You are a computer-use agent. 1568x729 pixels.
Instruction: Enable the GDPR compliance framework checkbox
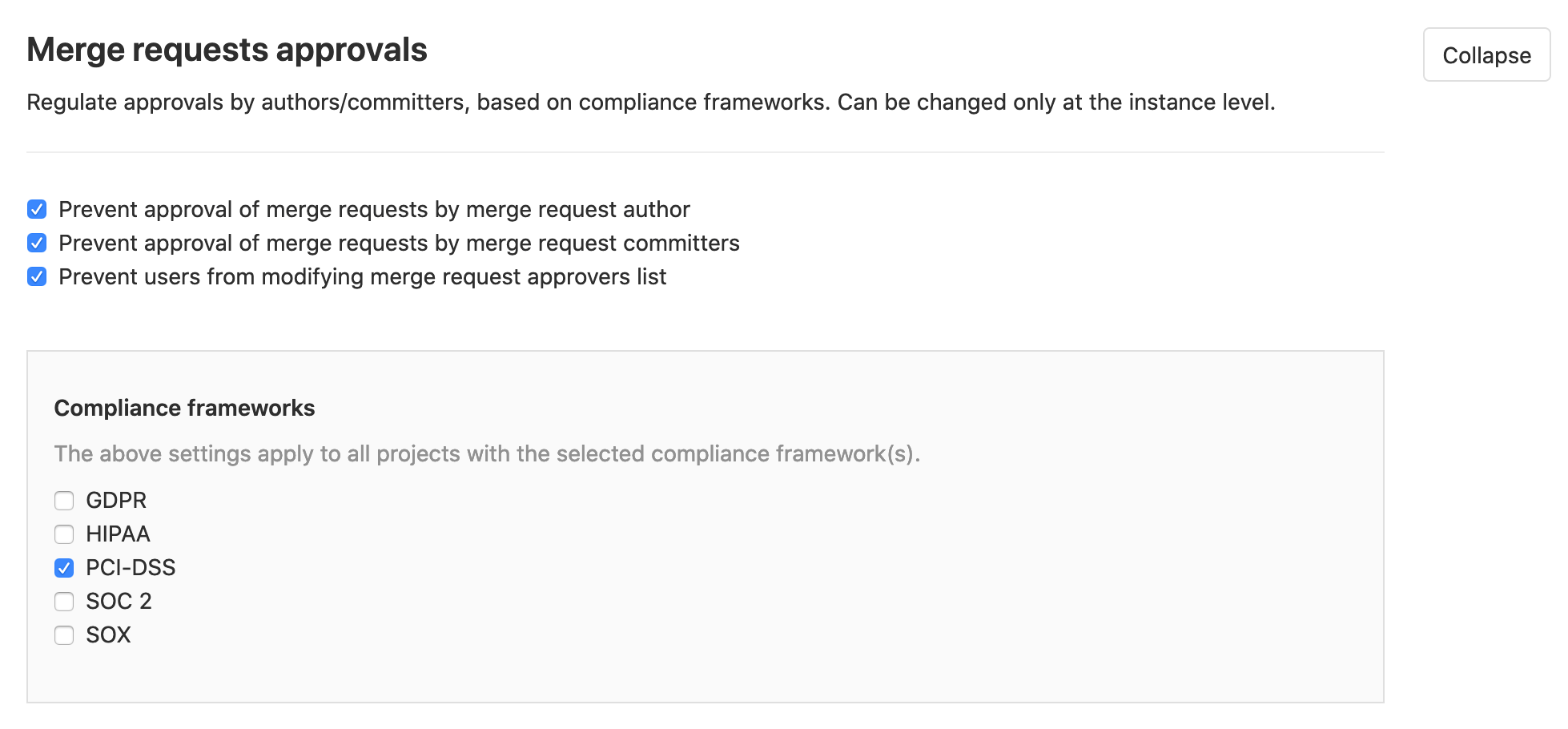(x=64, y=501)
